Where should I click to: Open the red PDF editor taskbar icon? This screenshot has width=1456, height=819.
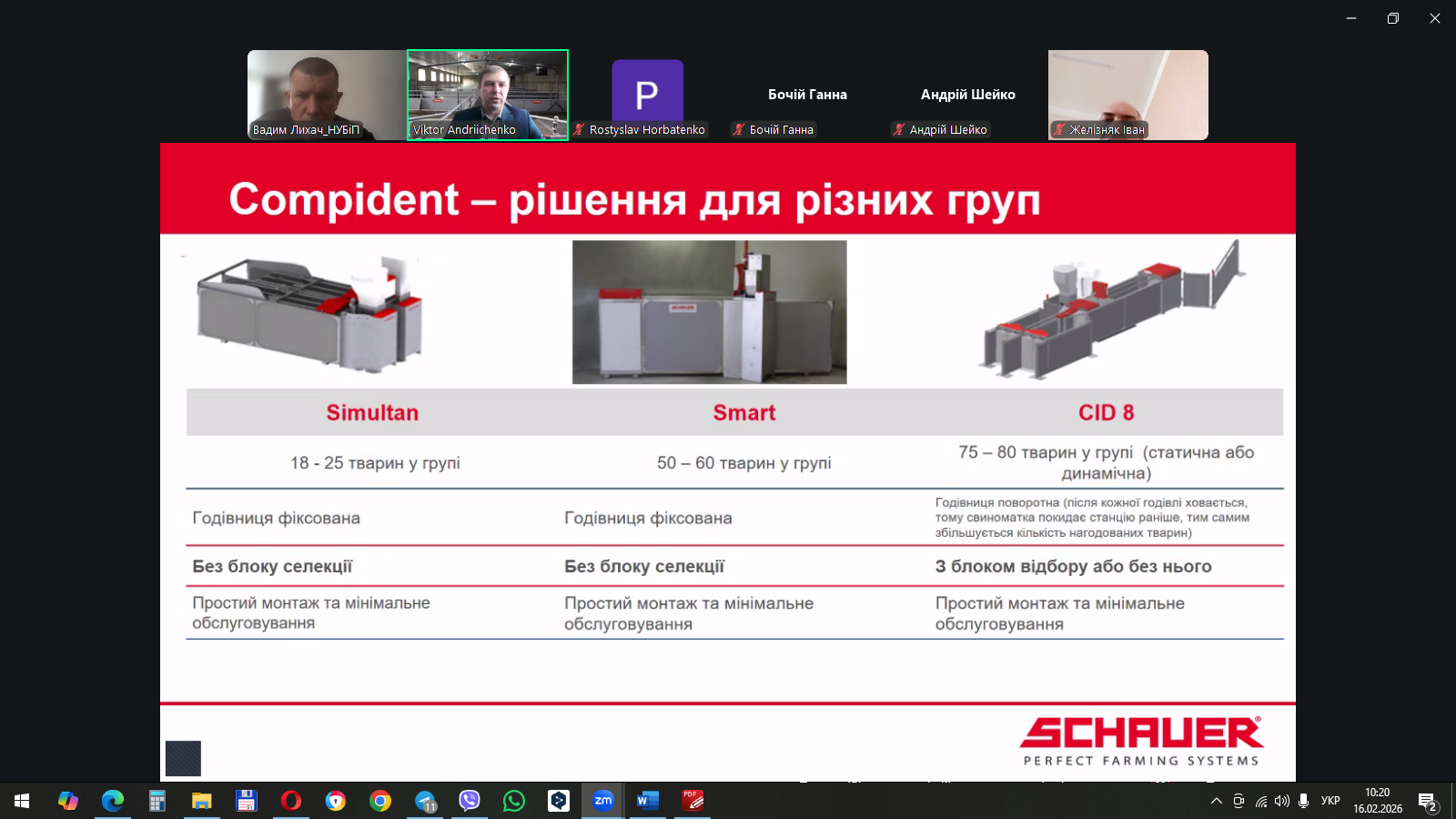pos(693,801)
